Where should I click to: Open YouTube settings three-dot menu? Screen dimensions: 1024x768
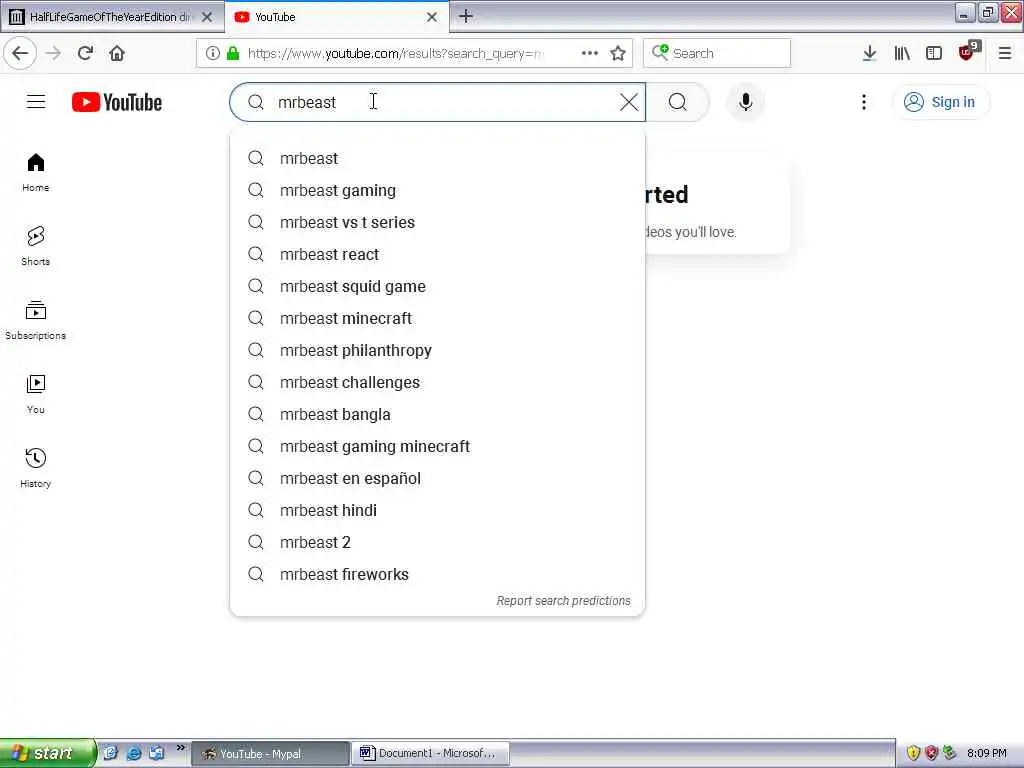[x=863, y=102]
